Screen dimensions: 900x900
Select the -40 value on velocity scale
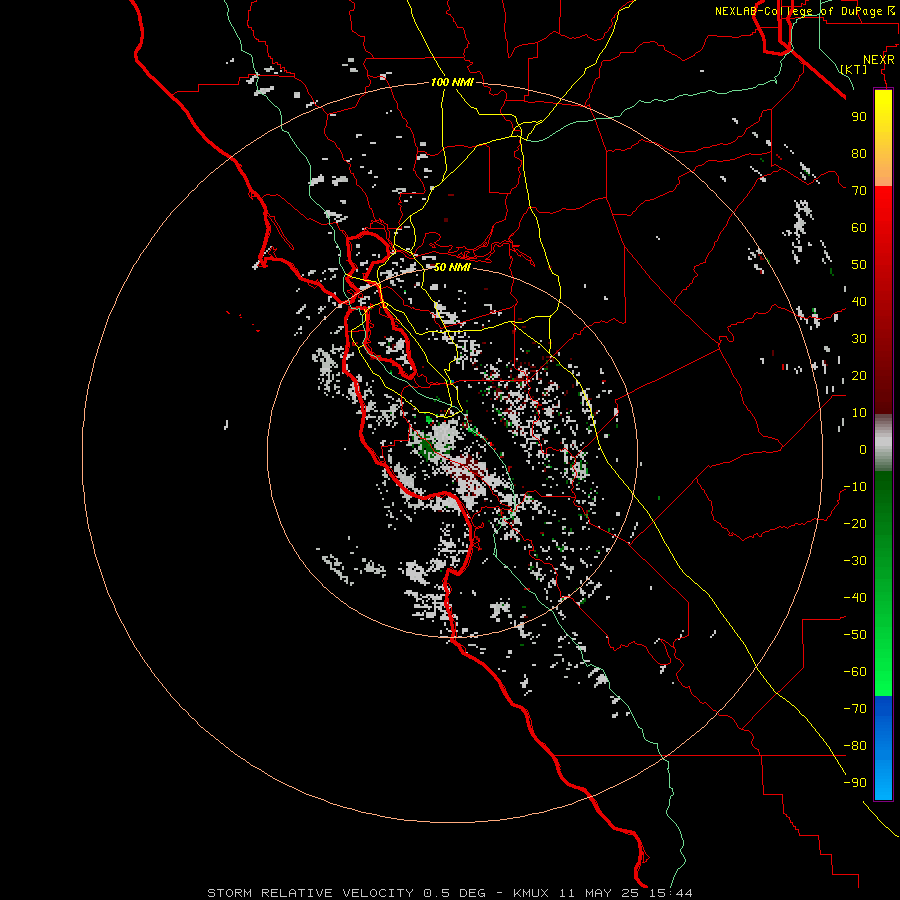855,598
